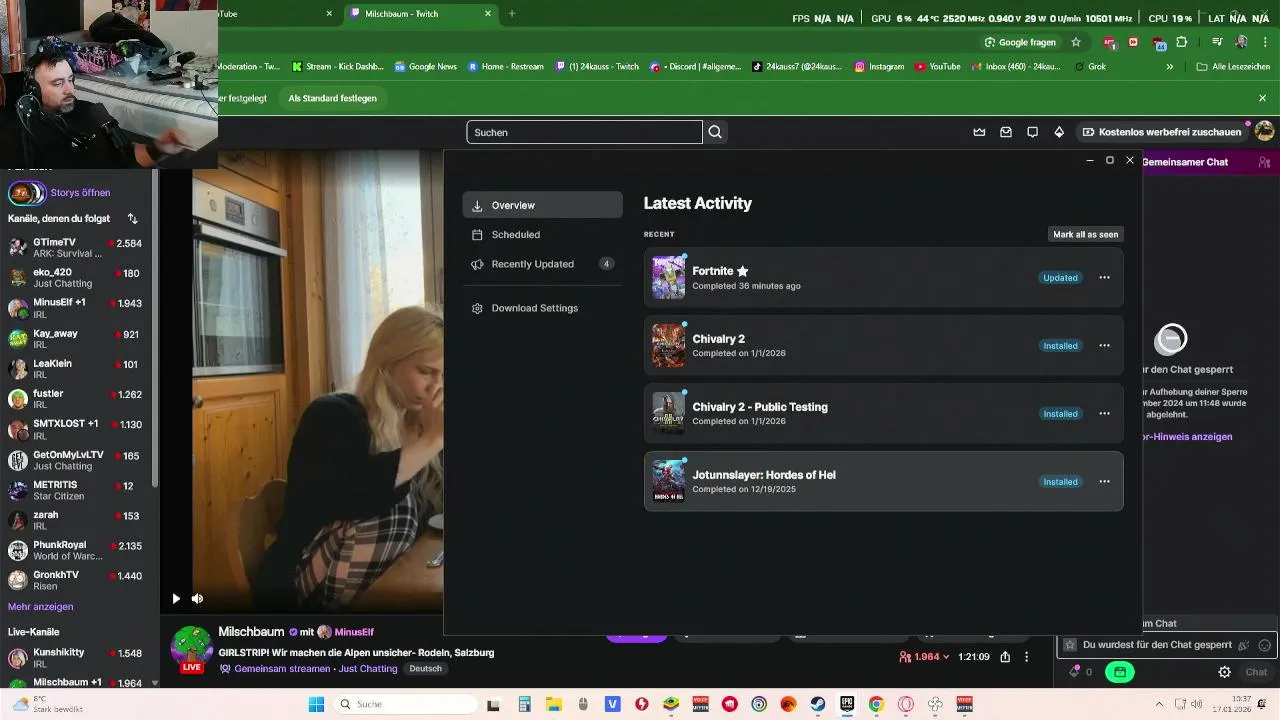Click Installed badge for Chivalry 2 - Public Testing
The height and width of the screenshot is (720, 1280).
click(x=1060, y=414)
